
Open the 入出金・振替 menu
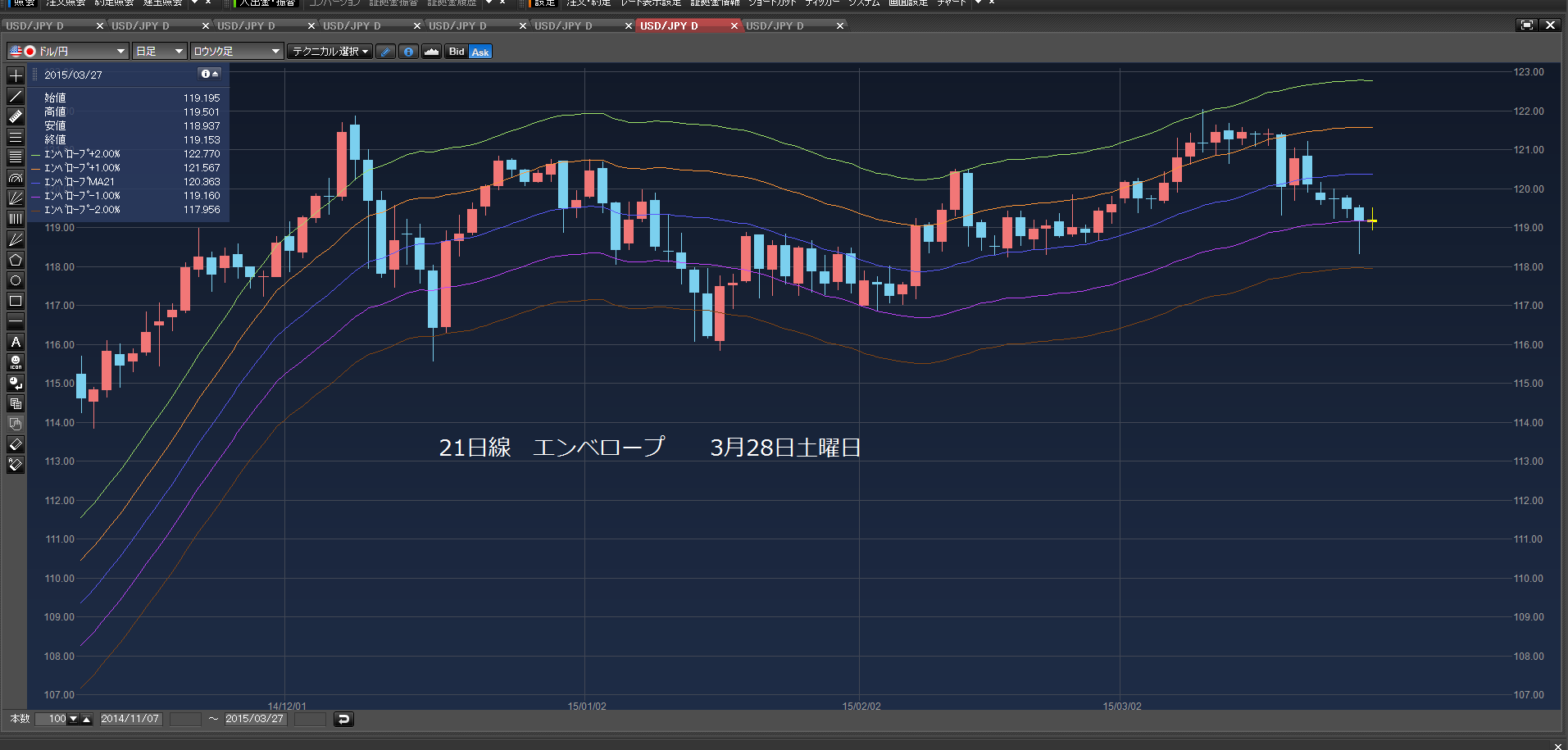(x=266, y=2)
